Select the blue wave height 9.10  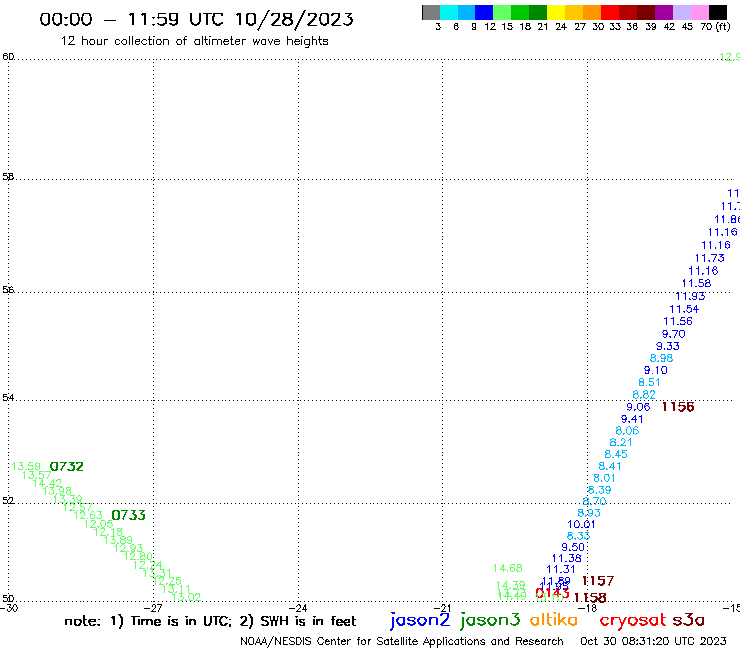pos(656,370)
